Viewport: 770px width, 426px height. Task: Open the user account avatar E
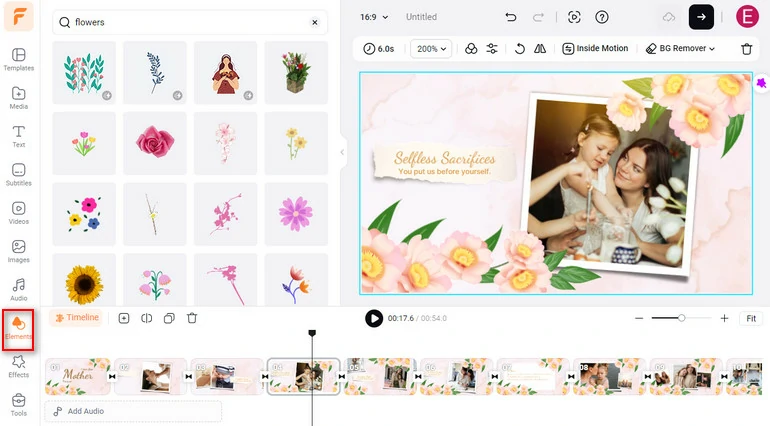[747, 17]
